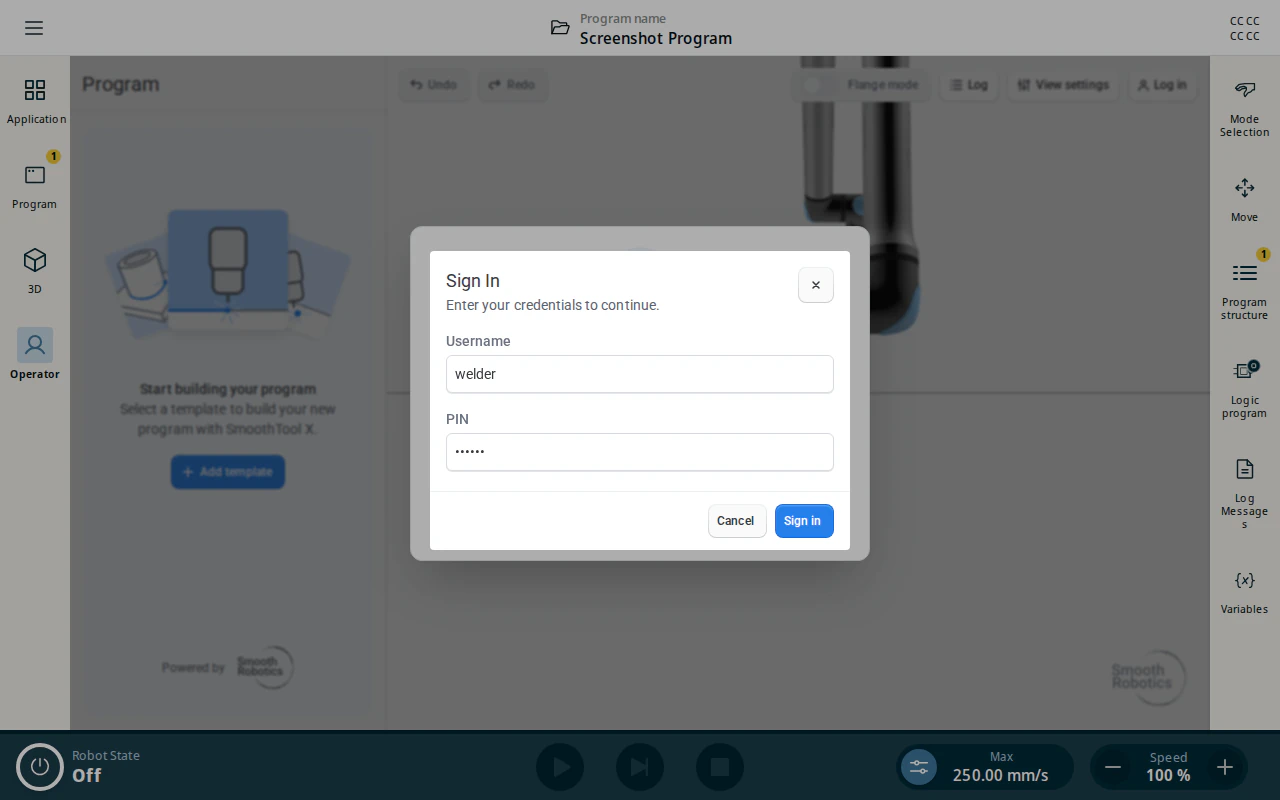
Task: Step to next program instruction
Action: (x=640, y=767)
